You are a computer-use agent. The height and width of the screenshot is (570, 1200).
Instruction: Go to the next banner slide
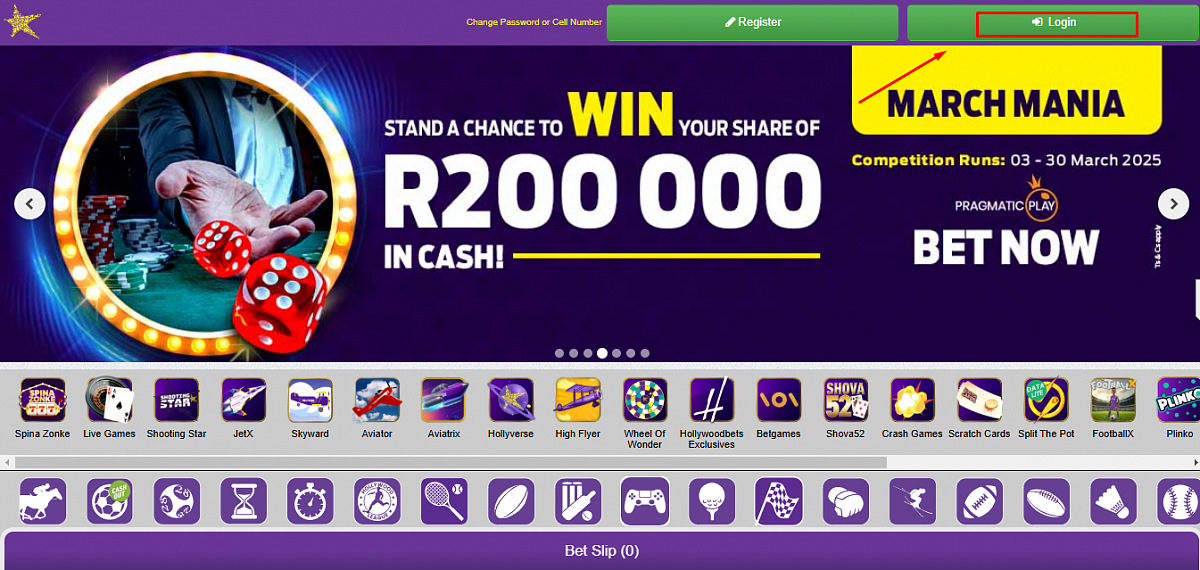pyautogui.click(x=1173, y=203)
